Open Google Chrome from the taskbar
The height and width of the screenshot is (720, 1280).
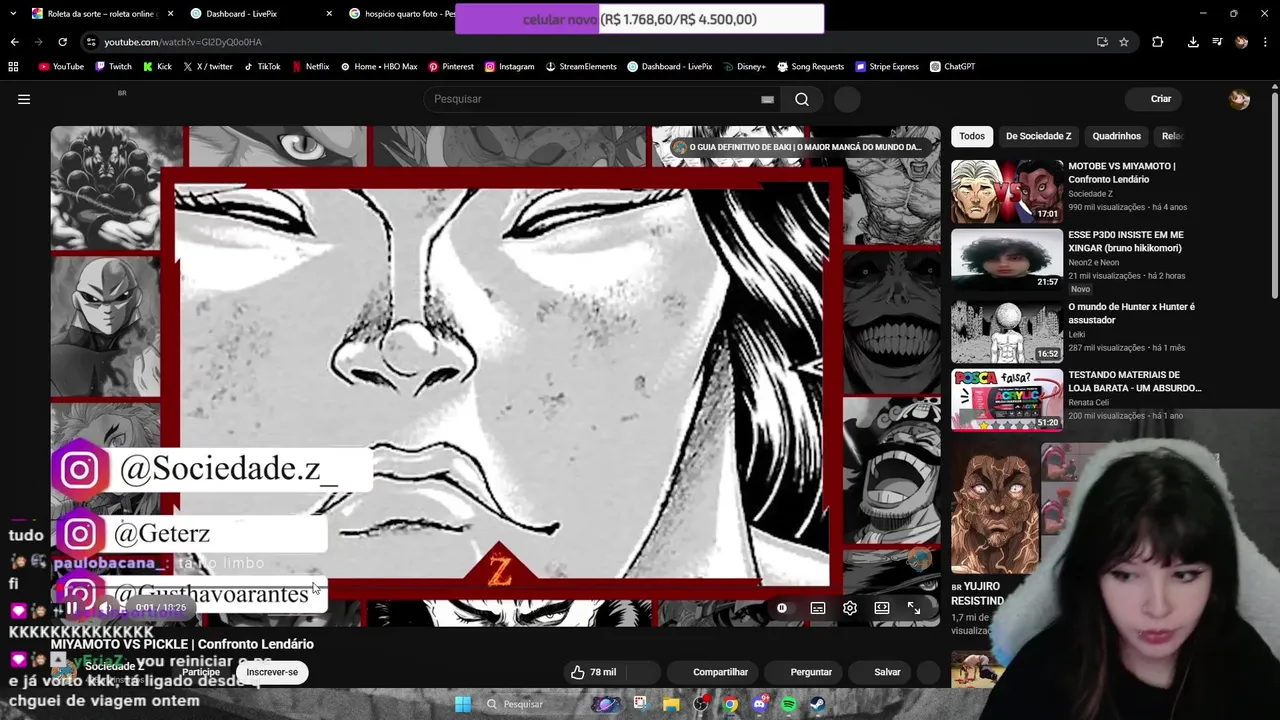731,704
